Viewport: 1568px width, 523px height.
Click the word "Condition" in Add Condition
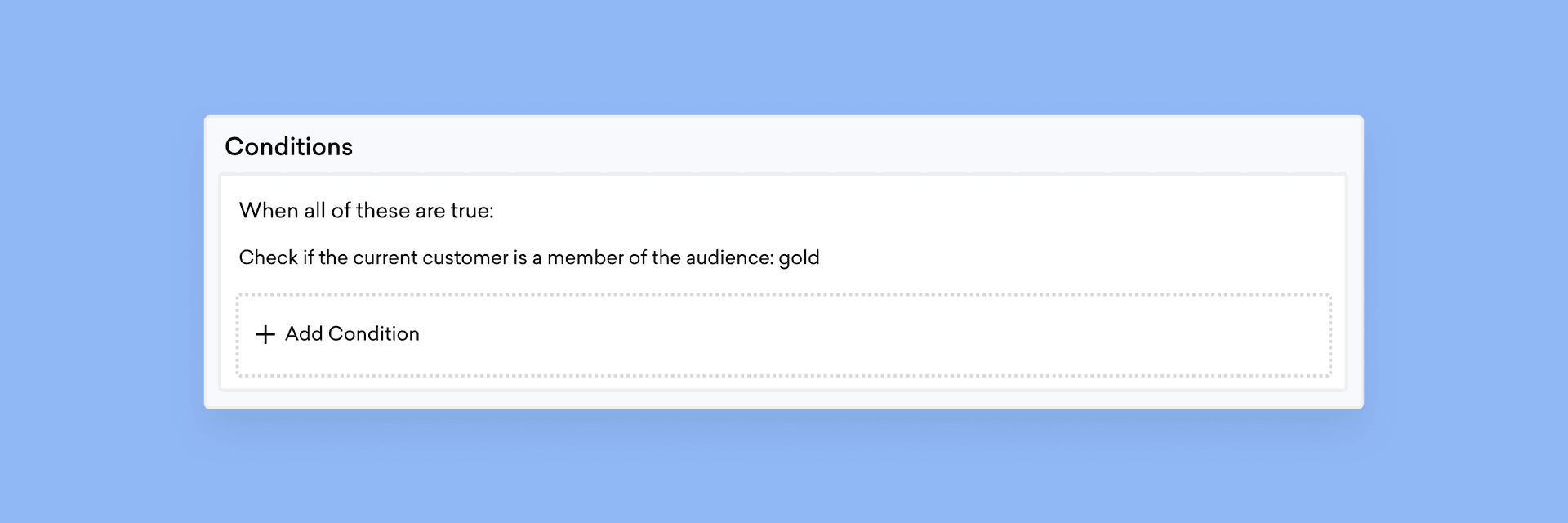(x=373, y=334)
